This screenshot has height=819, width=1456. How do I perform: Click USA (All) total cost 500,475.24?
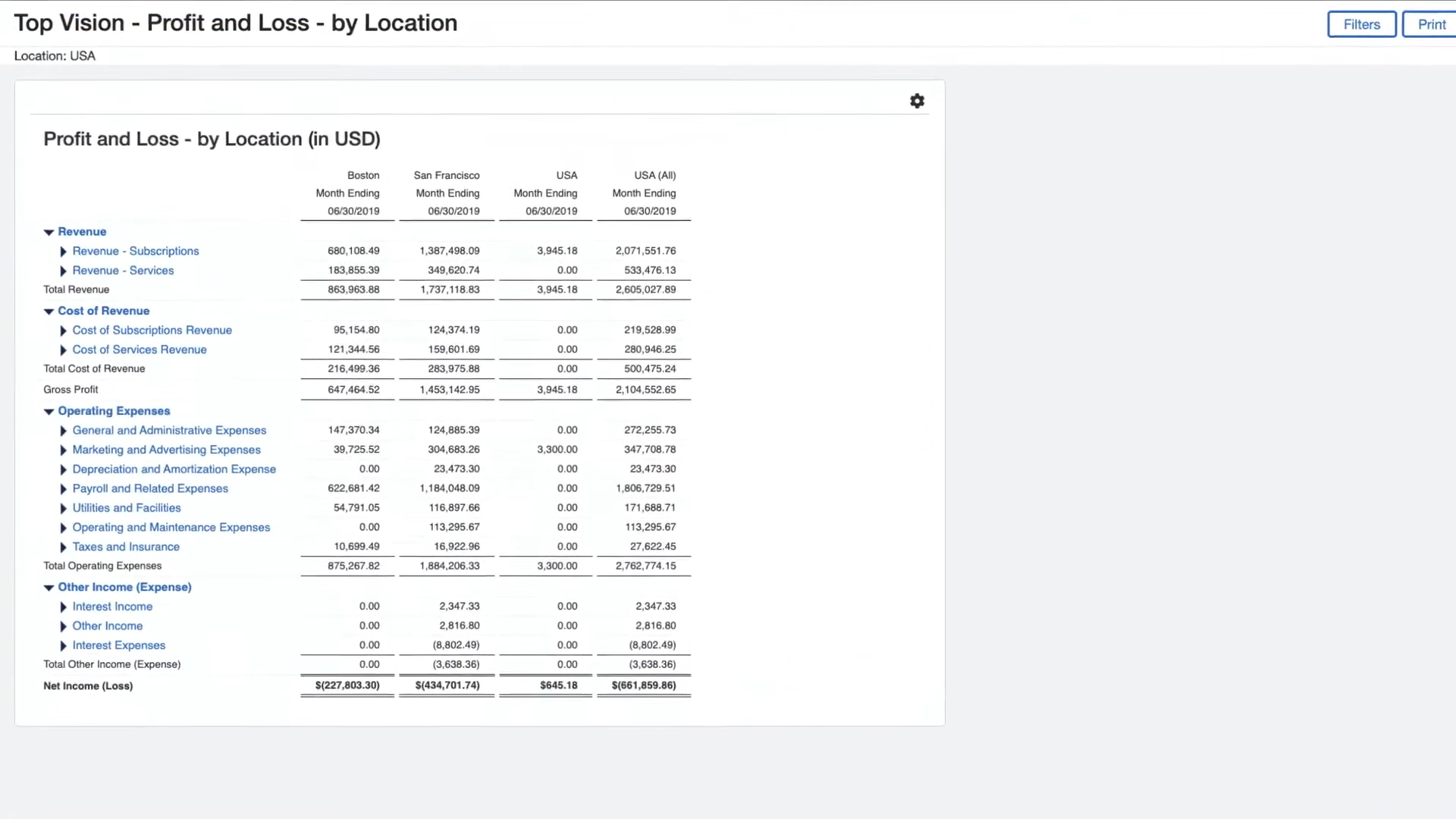click(650, 369)
